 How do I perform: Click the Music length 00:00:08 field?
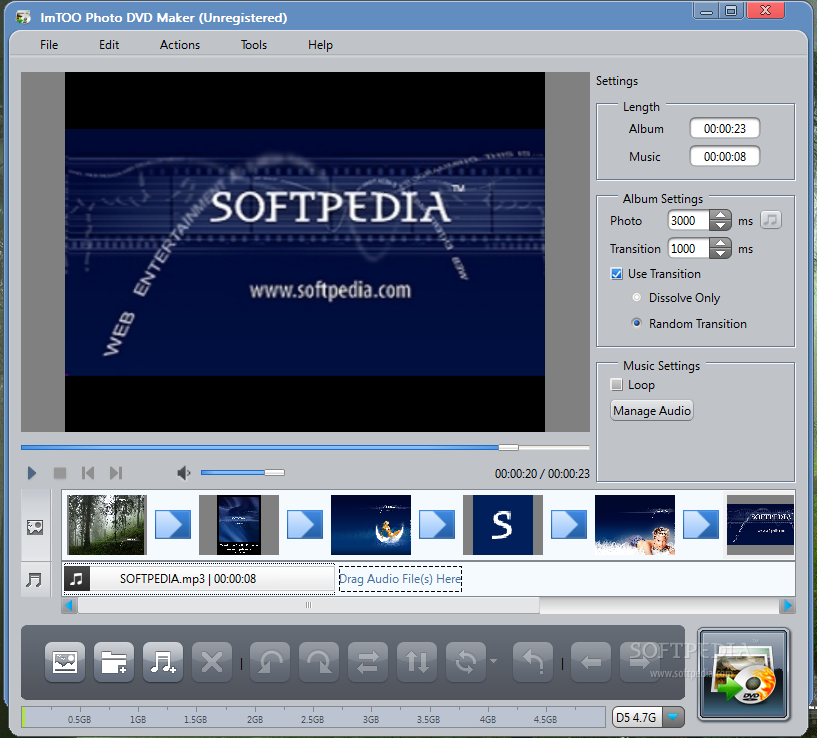724,156
